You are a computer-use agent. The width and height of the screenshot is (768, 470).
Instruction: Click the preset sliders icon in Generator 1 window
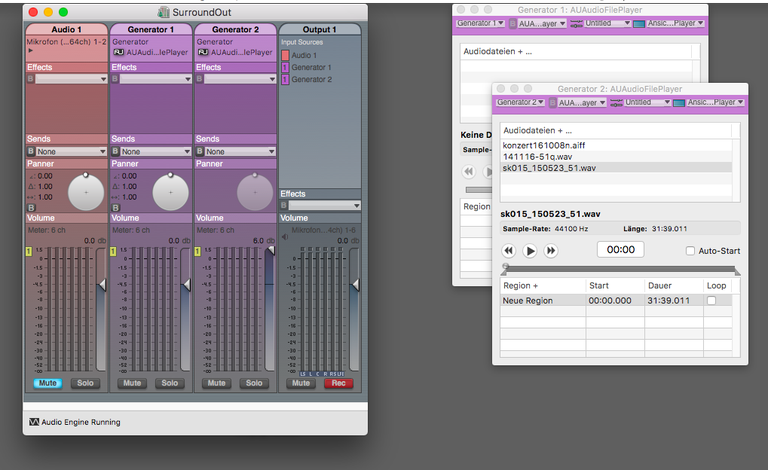576,23
